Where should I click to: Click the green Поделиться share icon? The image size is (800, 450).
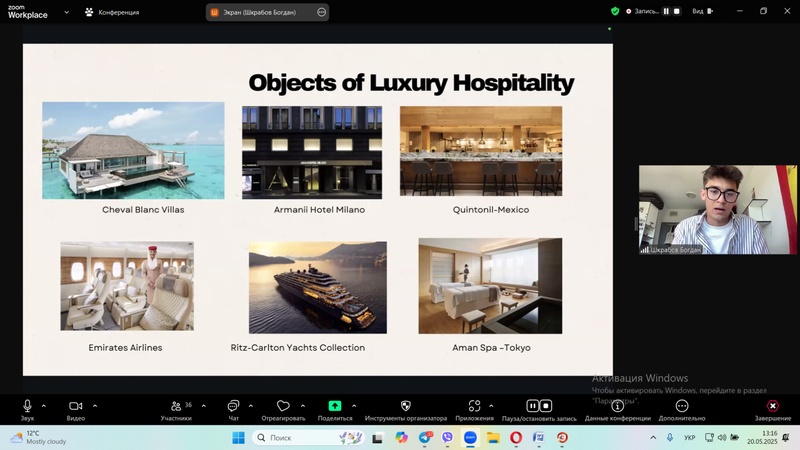click(x=335, y=406)
